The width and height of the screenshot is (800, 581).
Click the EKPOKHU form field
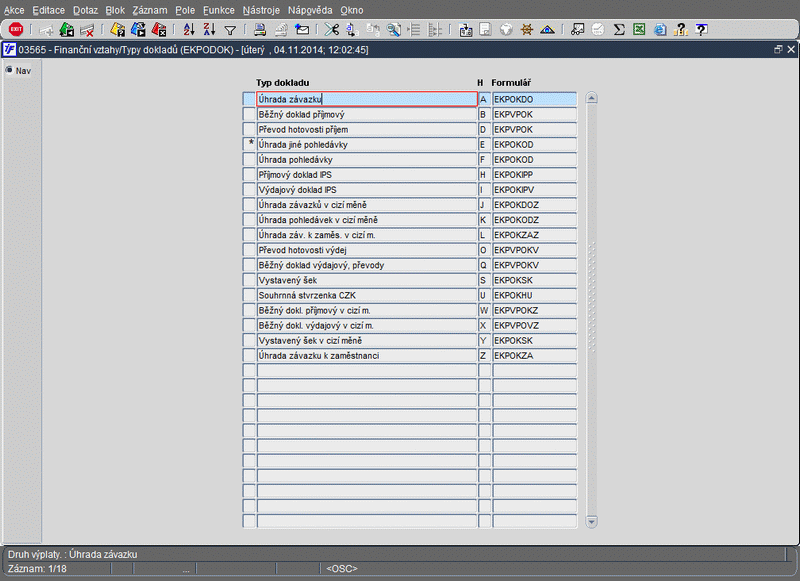click(x=535, y=295)
